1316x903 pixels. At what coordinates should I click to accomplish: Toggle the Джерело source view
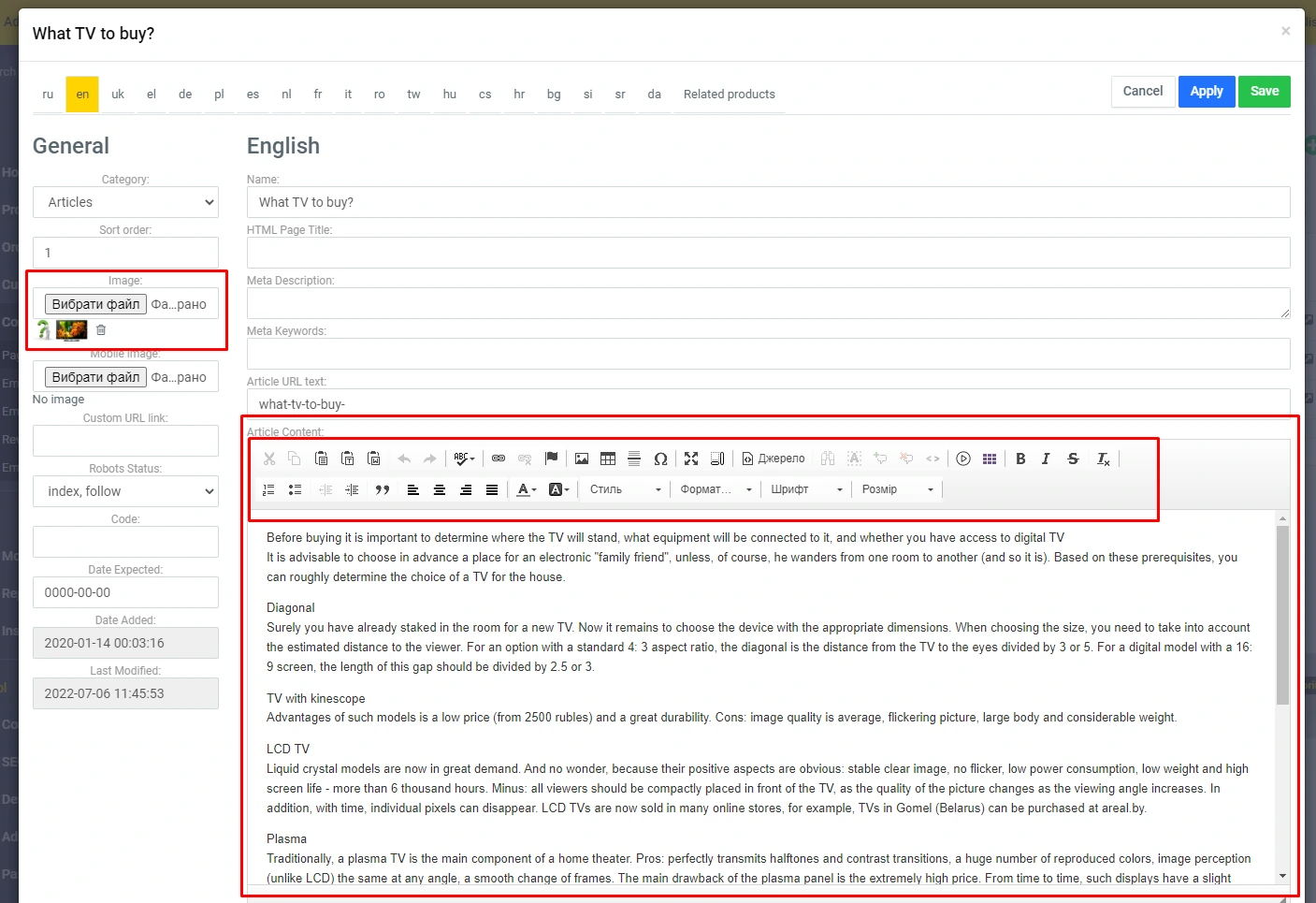[x=774, y=459]
